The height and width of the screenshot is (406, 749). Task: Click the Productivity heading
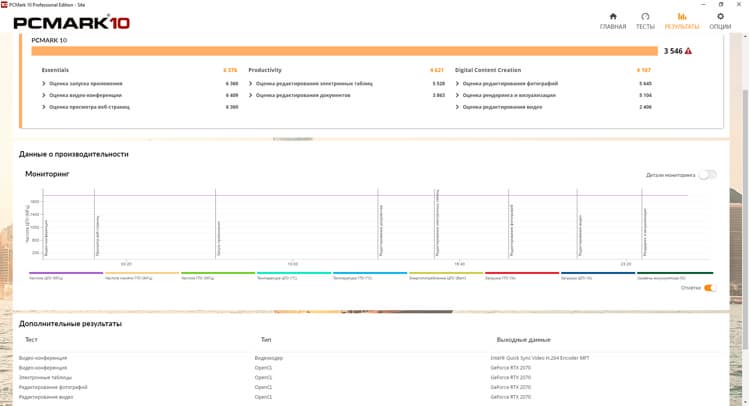[x=265, y=70]
